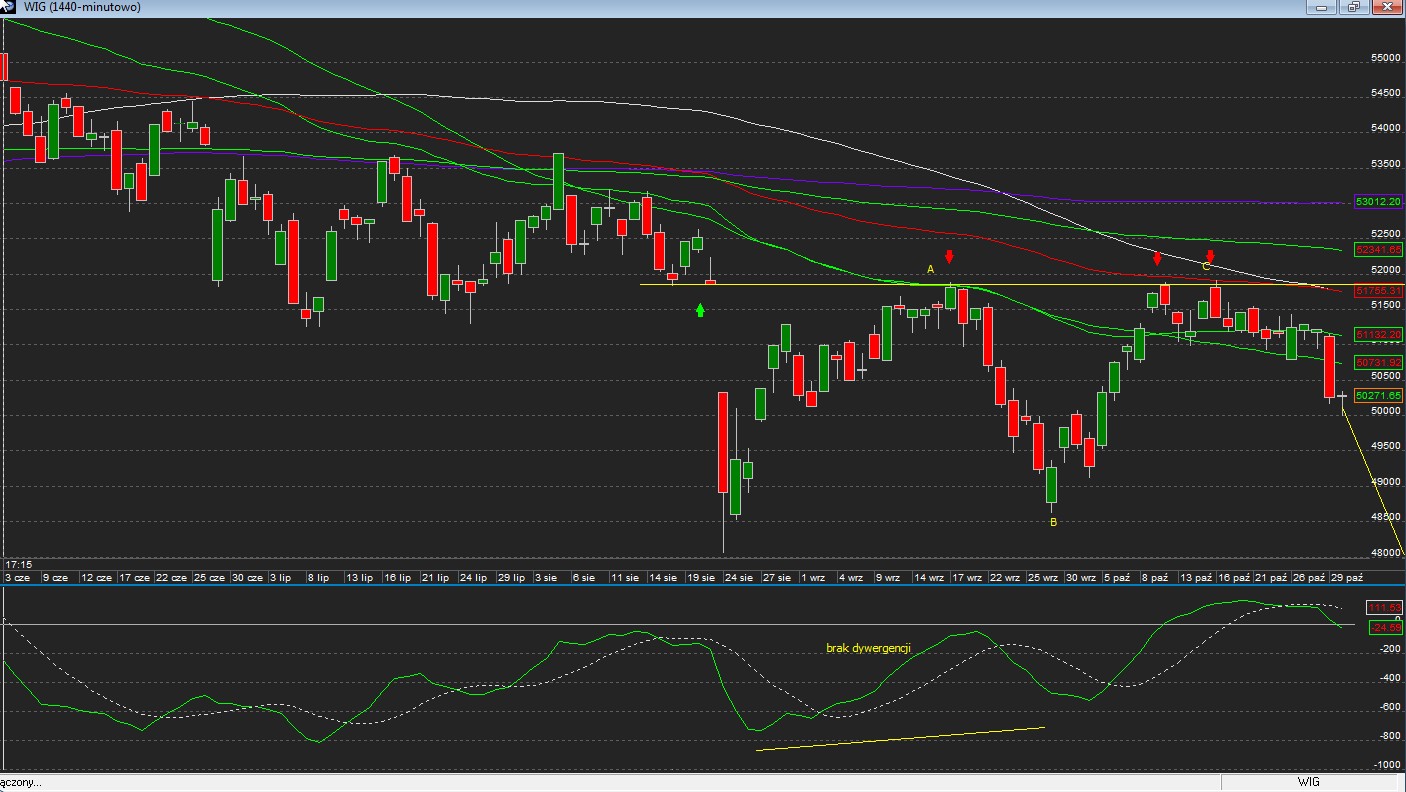Click the WIG panel in status bar
Image resolution: width=1406 pixels, height=792 pixels.
[x=1308, y=782]
